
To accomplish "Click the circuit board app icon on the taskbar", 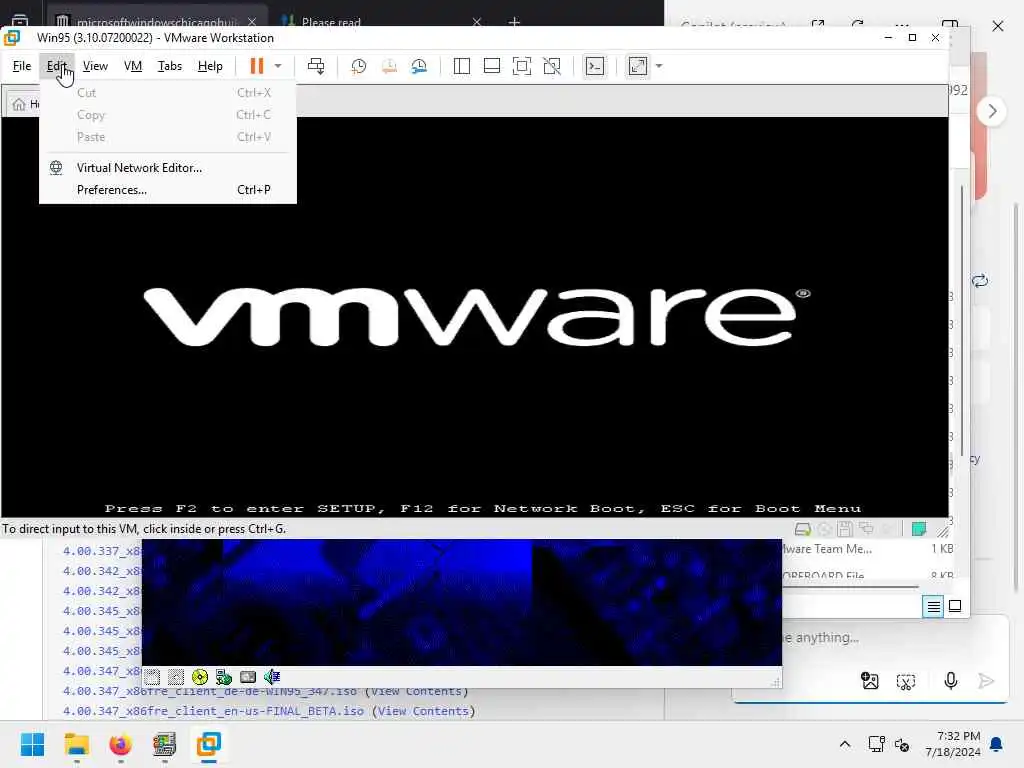I will point(165,744).
